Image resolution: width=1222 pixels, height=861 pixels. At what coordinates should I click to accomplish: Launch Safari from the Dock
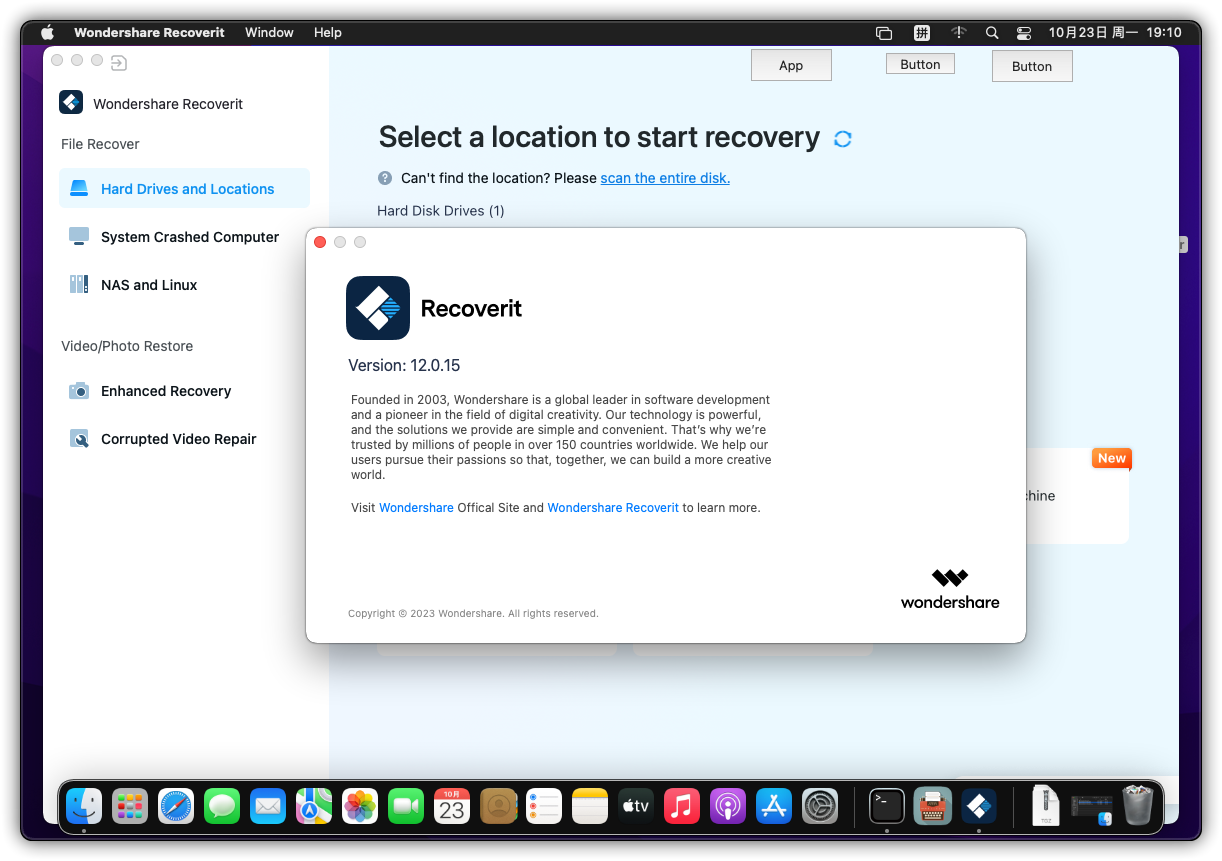[x=176, y=805]
